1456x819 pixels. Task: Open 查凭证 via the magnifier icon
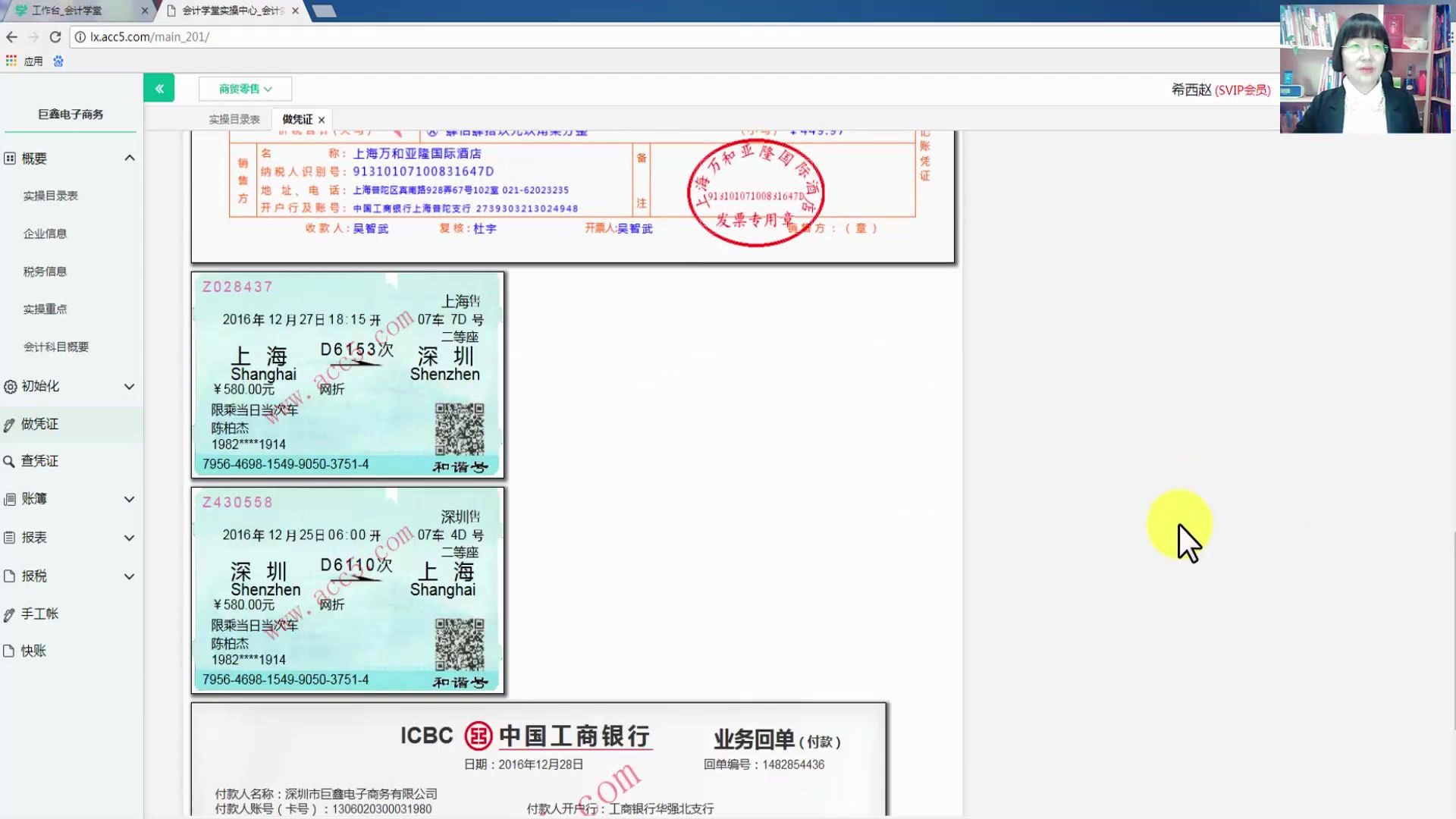click(11, 460)
